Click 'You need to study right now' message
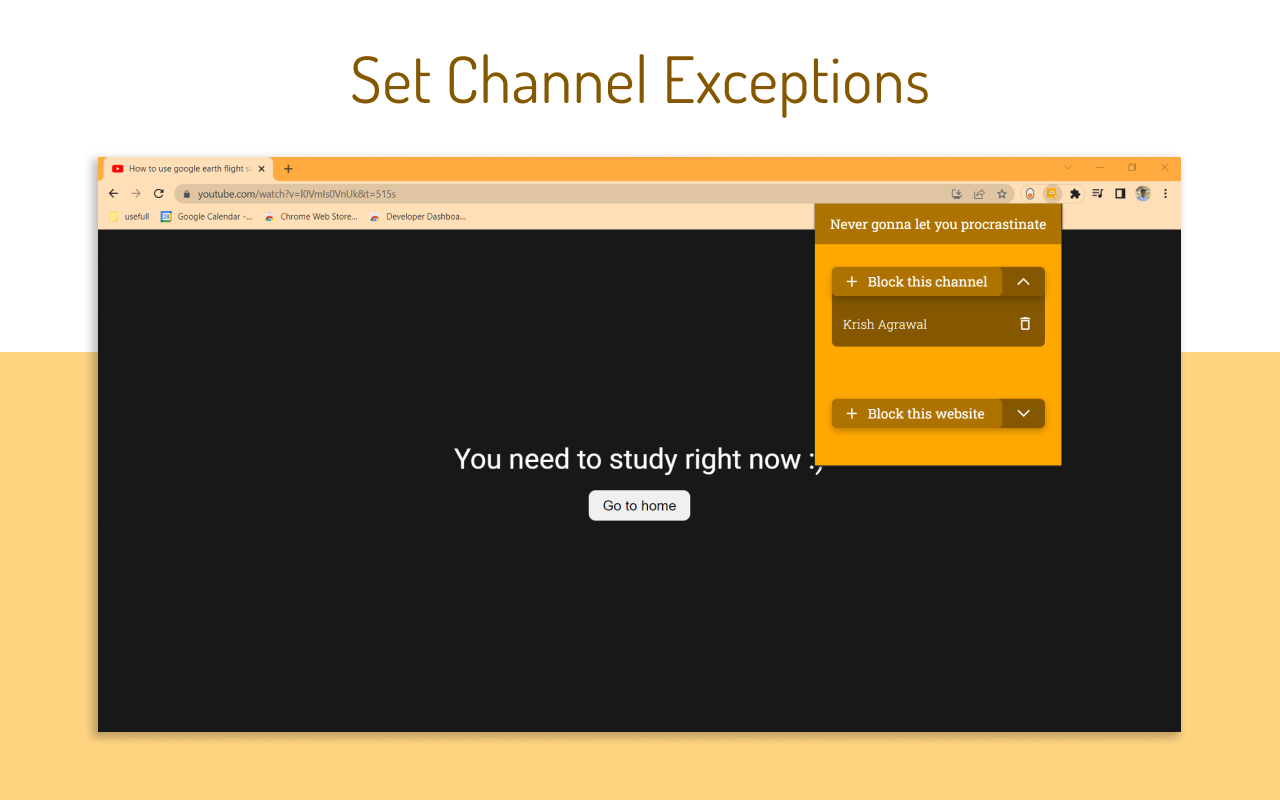 (639, 459)
